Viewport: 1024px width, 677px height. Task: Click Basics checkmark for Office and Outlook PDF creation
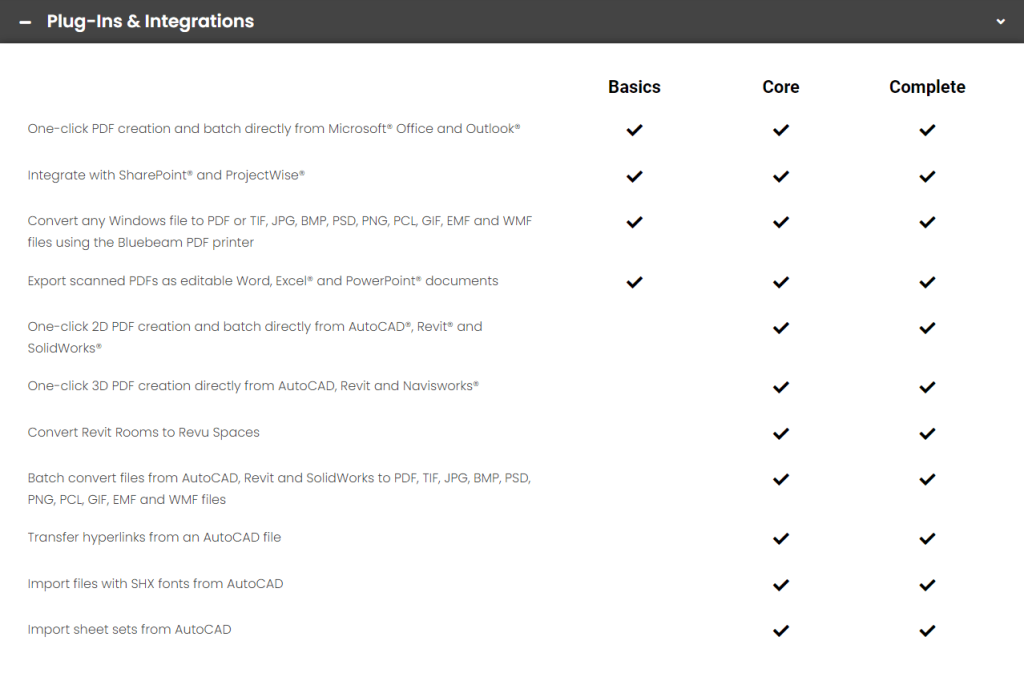634,130
